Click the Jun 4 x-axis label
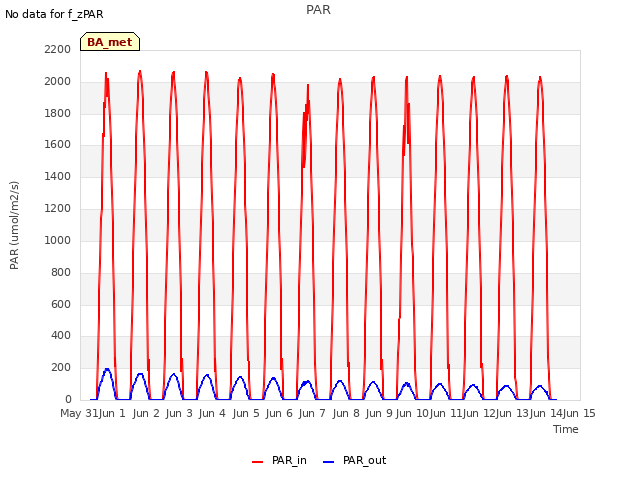The image size is (640, 480). tap(212, 413)
